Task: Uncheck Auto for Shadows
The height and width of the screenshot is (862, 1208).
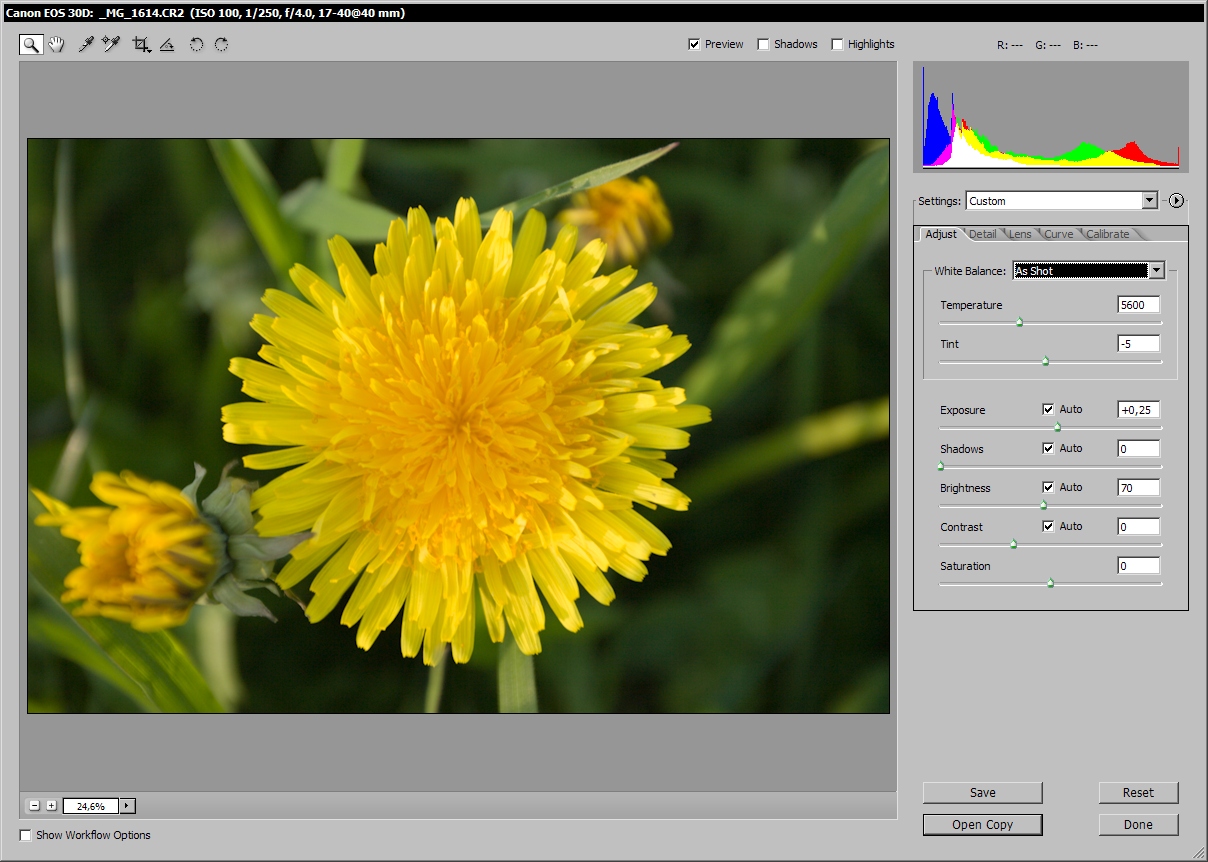Action: [x=1048, y=448]
